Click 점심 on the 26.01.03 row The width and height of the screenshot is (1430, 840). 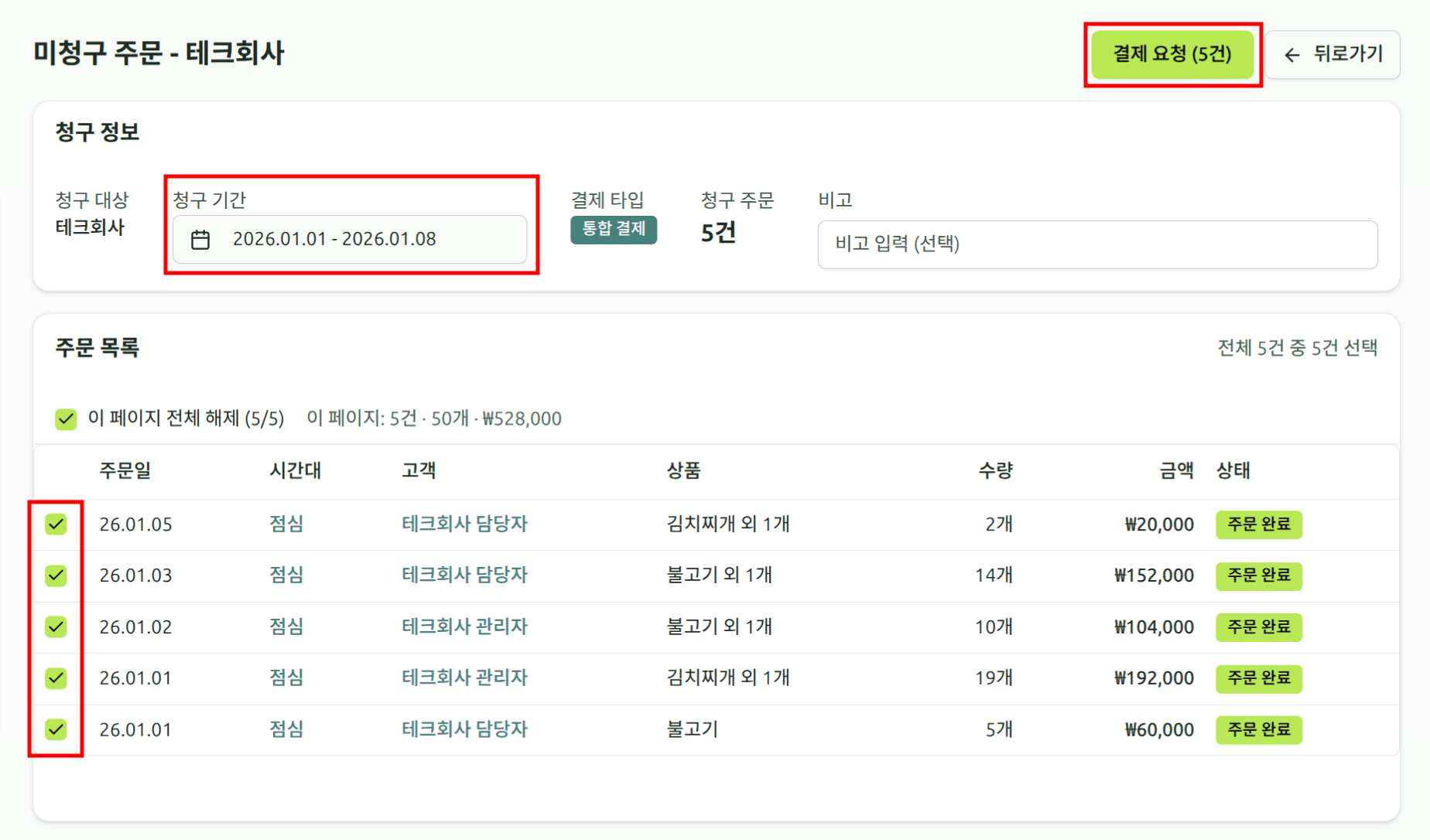(x=286, y=575)
